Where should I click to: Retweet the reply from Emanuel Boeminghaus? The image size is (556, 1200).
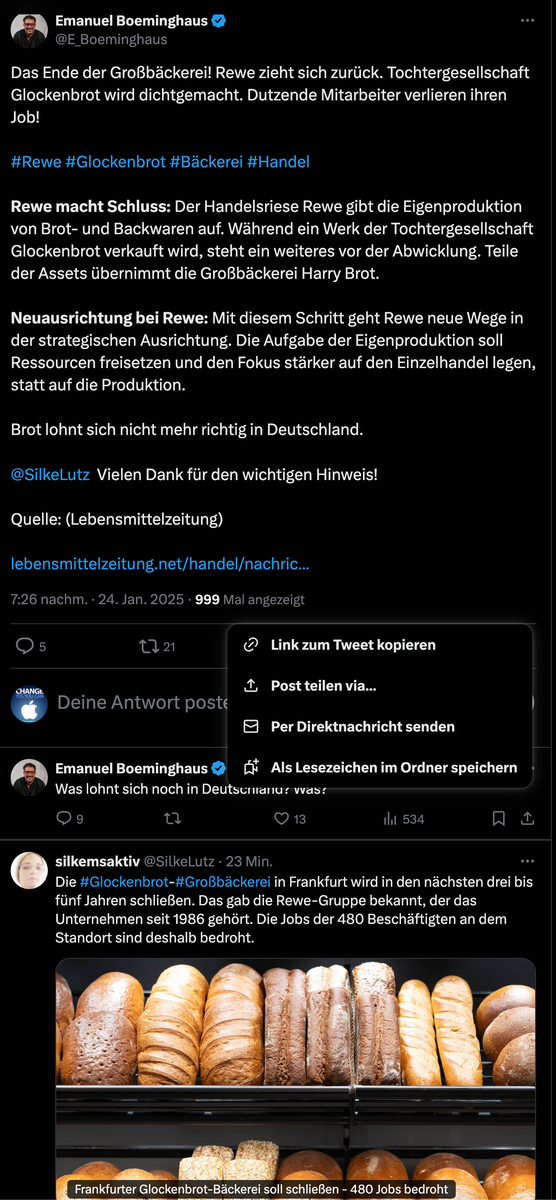pos(172,818)
